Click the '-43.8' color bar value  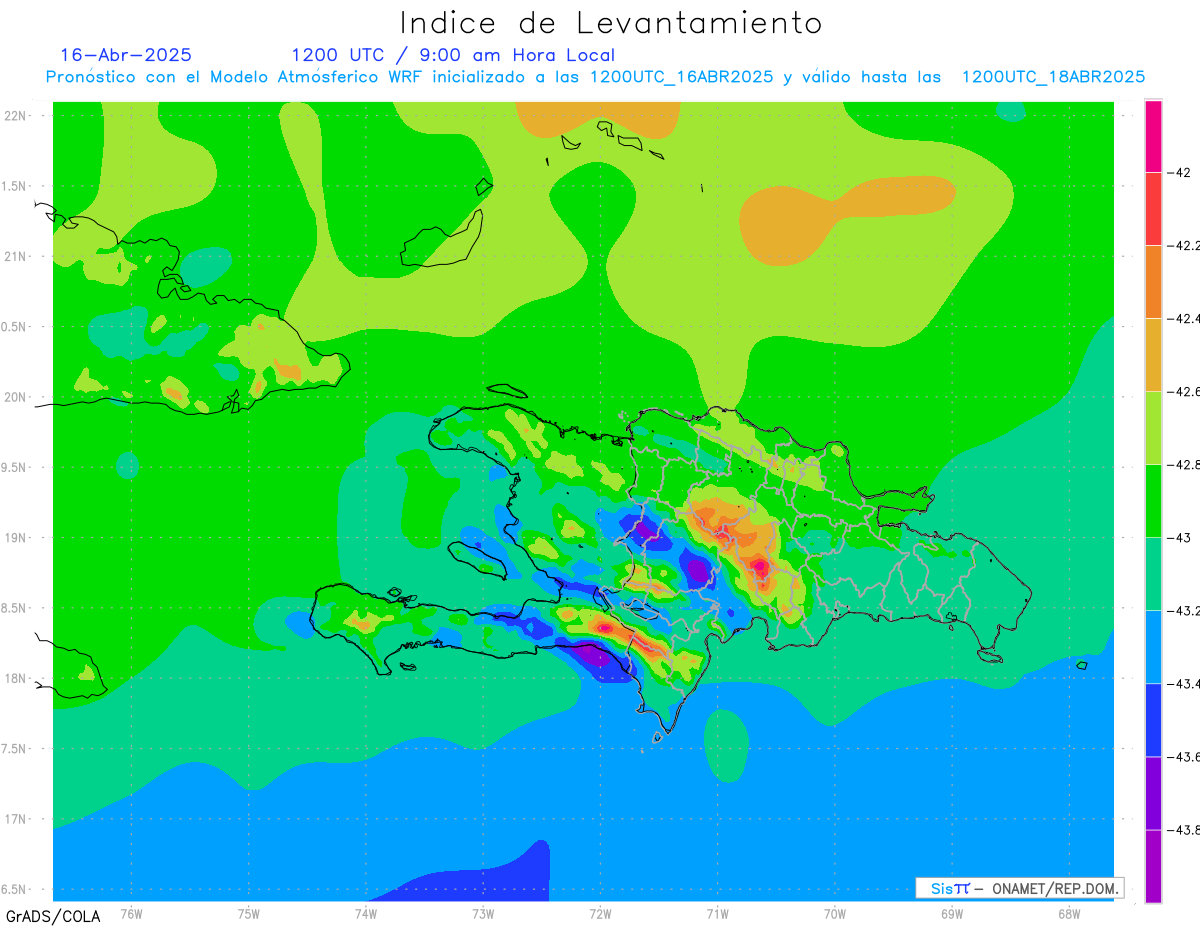coord(1185,829)
